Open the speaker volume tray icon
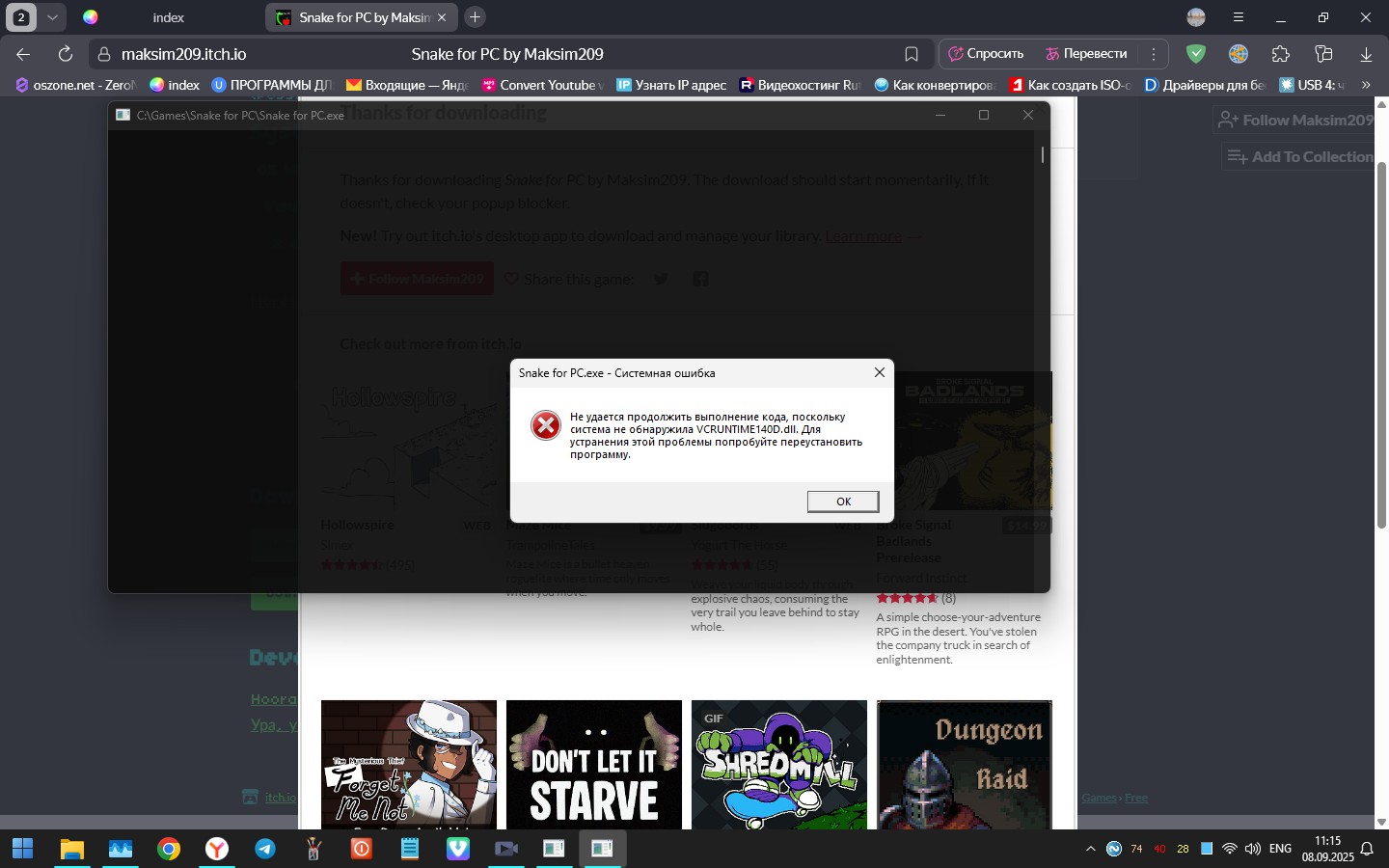This screenshot has height=868, width=1389. coord(1253,849)
